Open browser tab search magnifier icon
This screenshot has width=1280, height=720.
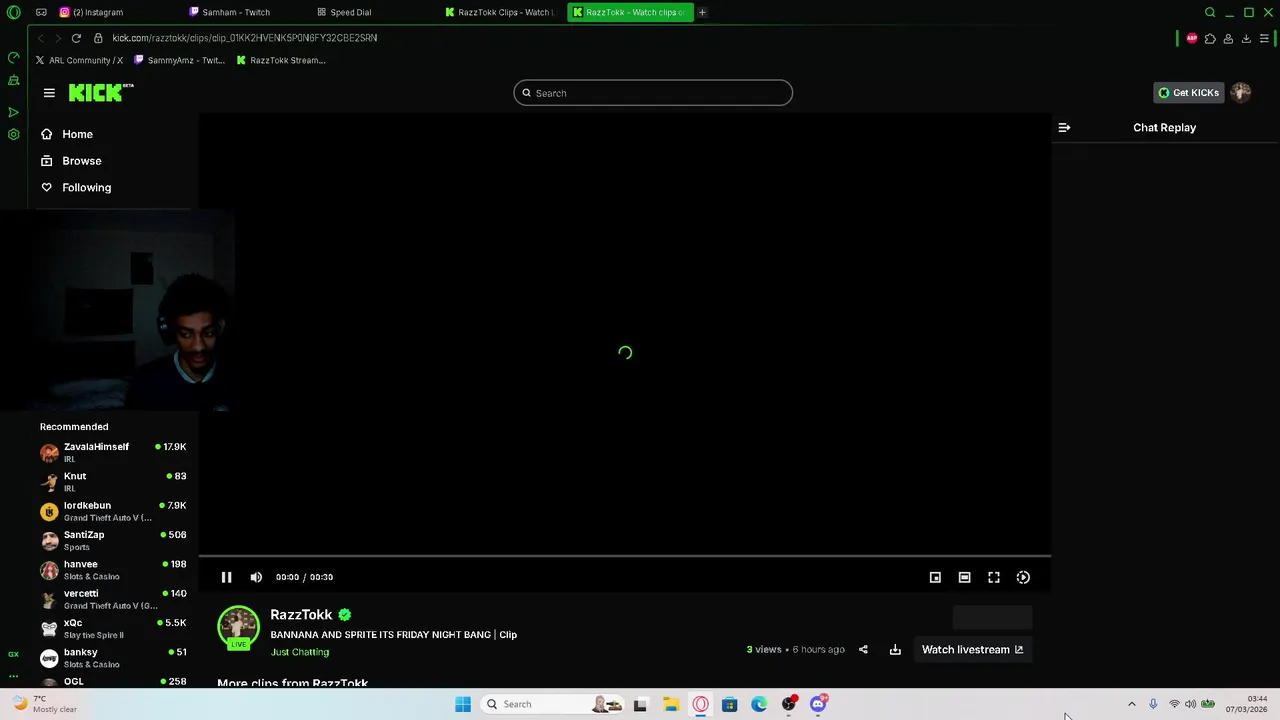point(1210,12)
